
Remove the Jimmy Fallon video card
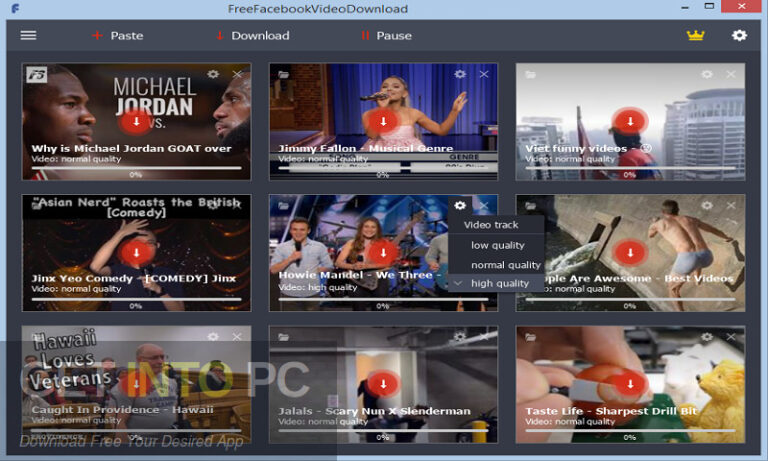484,74
